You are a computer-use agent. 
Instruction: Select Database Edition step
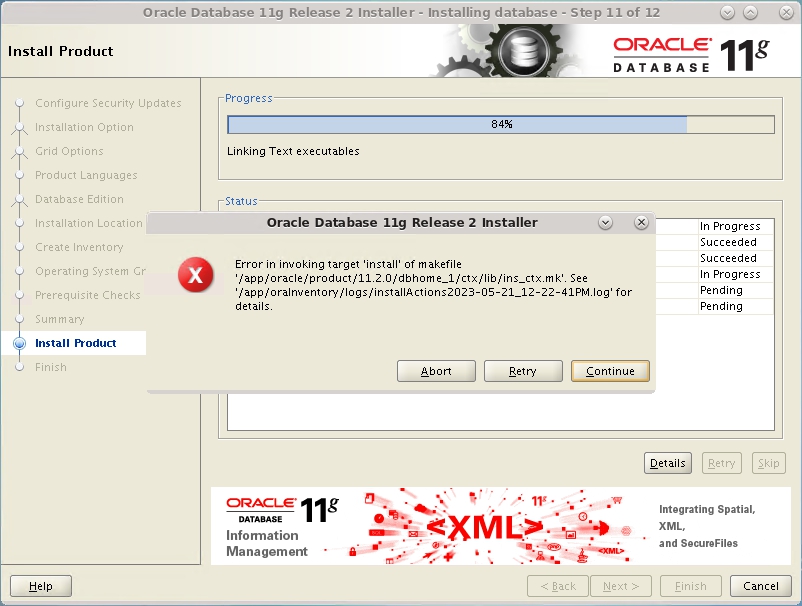(x=79, y=199)
